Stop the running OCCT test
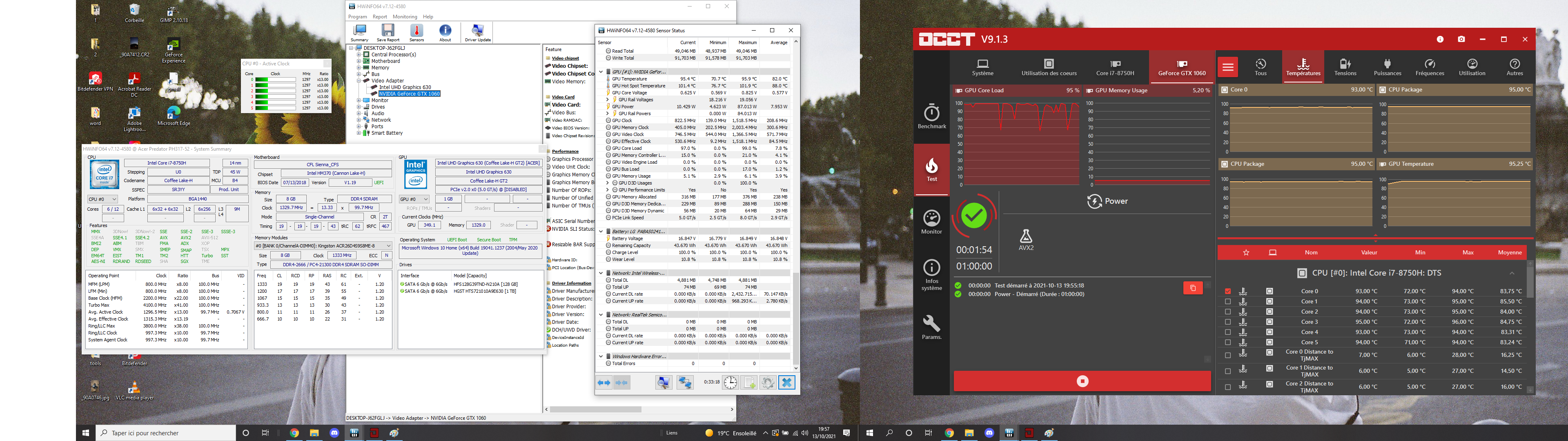This screenshot has height=441, width=1568. 1082,381
